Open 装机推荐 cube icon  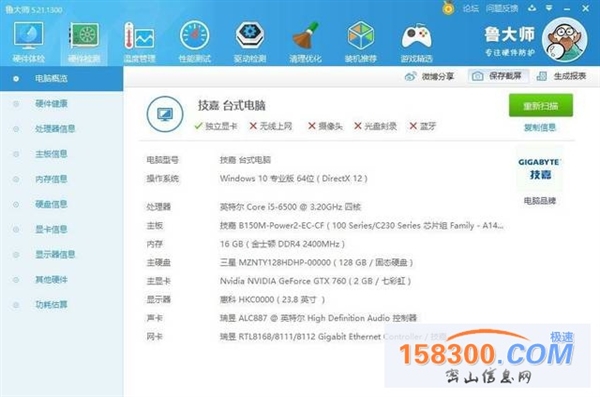pyautogui.click(x=360, y=41)
